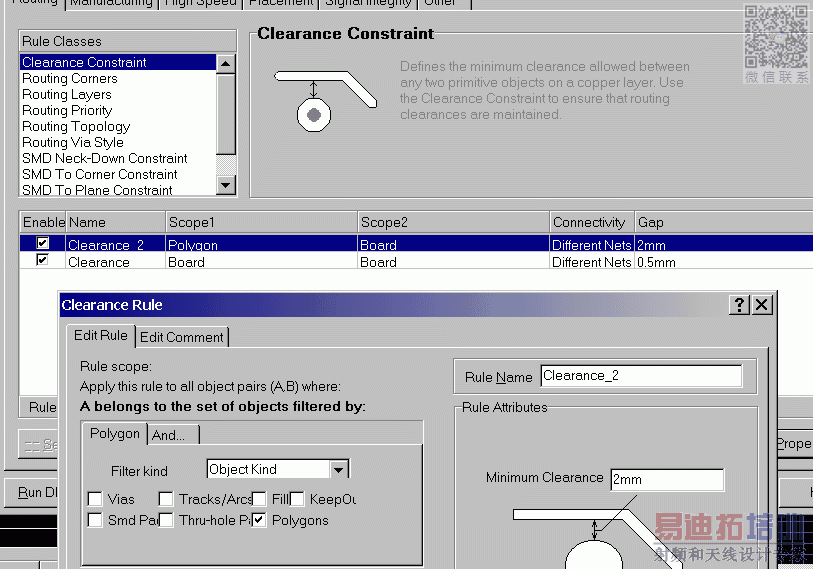This screenshot has height=569, width=813.
Task: Enable the Vias checkbox
Action: tap(95, 499)
